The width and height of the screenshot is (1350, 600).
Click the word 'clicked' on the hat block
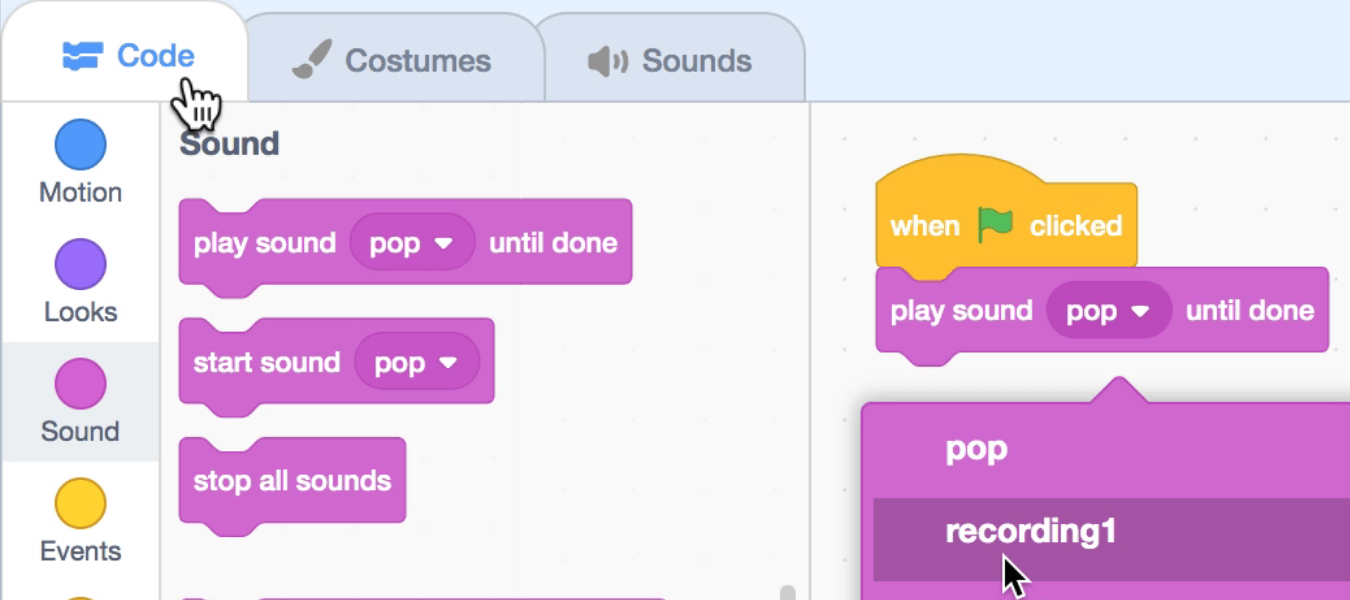pyautogui.click(x=1076, y=226)
